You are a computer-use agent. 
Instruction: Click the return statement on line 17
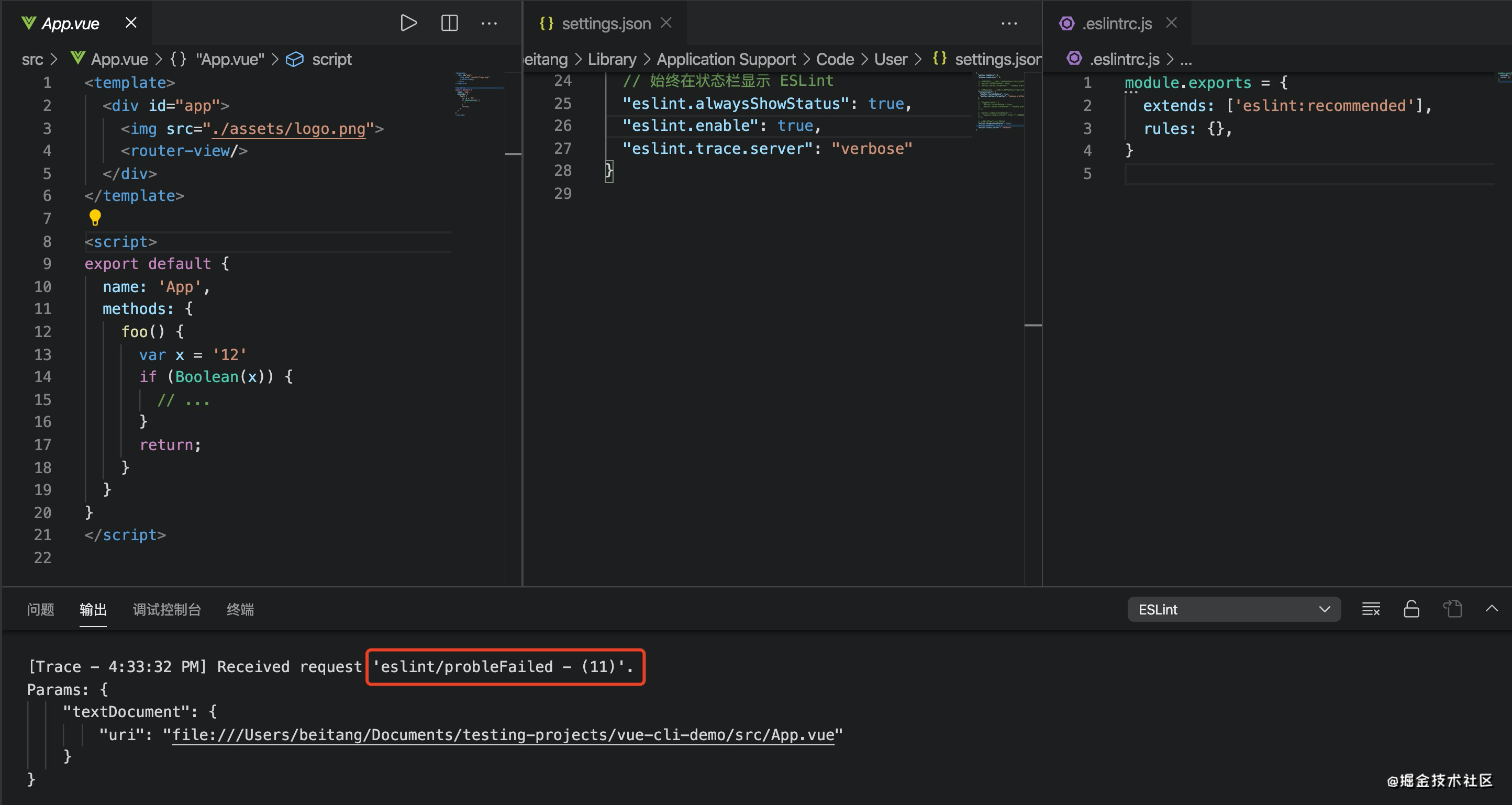click(170, 445)
